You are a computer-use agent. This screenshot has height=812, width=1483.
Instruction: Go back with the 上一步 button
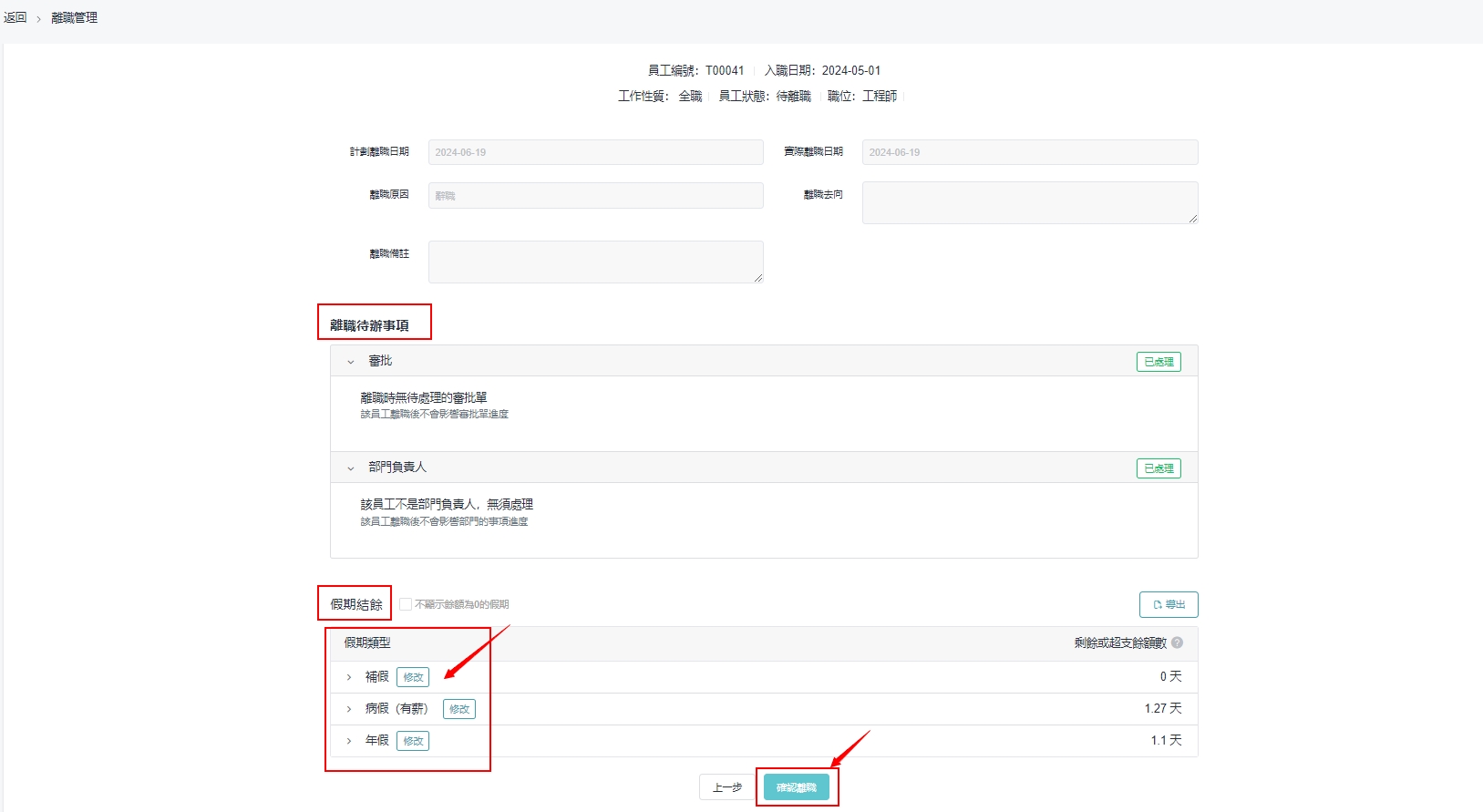(x=726, y=787)
